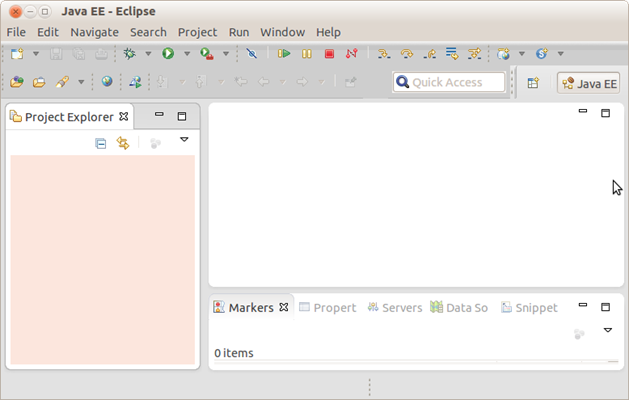Click the Open Task folder icon
The image size is (629, 400).
coord(39,82)
